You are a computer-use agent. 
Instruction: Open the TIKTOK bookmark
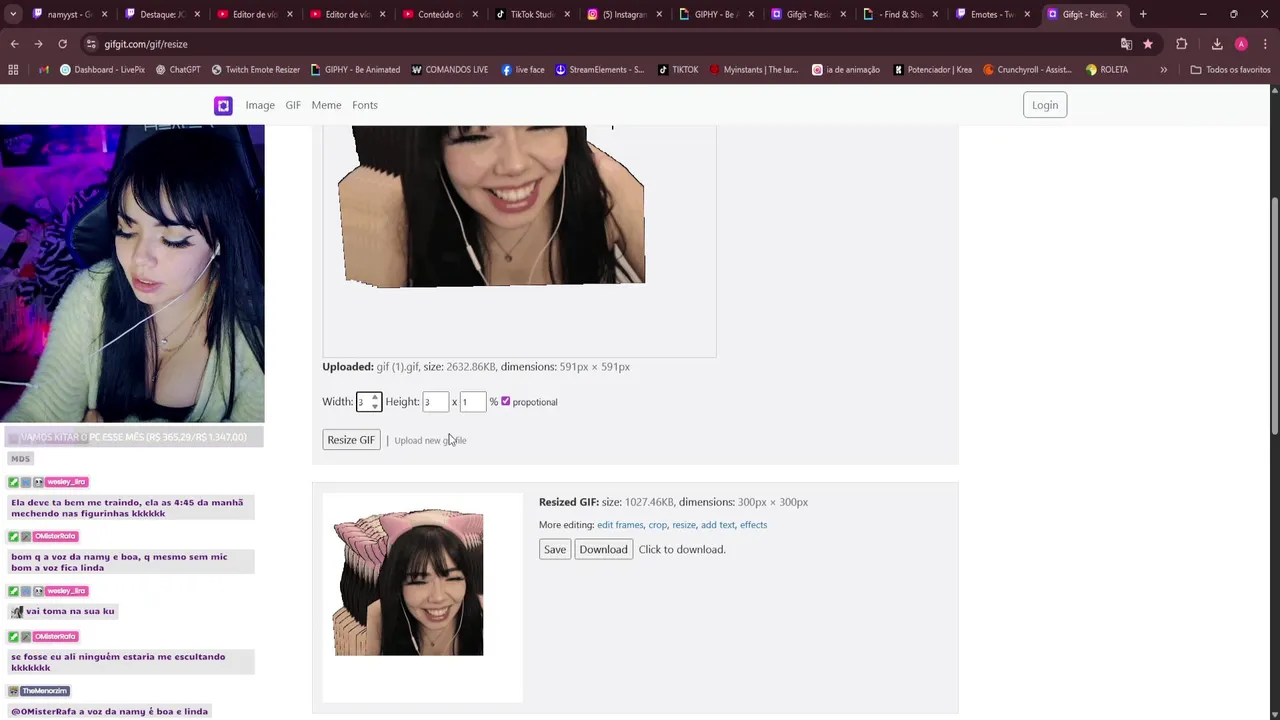pos(678,70)
